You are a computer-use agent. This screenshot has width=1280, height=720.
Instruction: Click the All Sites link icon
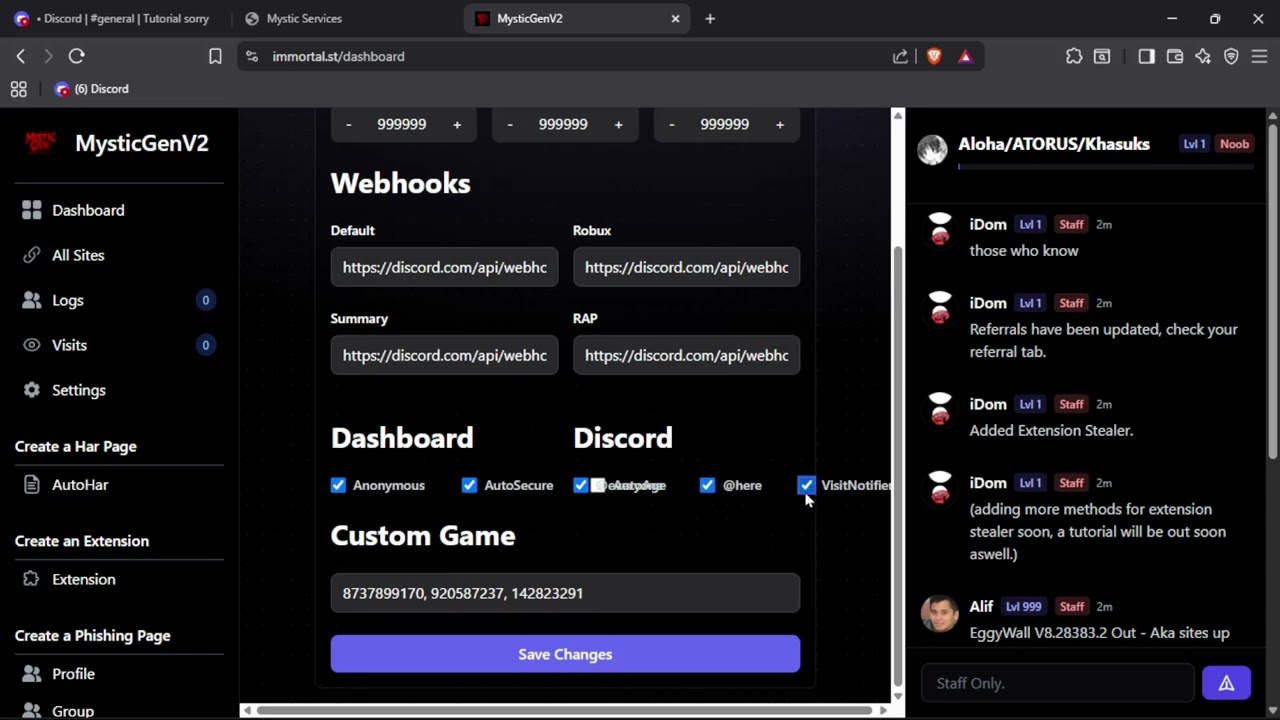(x=32, y=255)
